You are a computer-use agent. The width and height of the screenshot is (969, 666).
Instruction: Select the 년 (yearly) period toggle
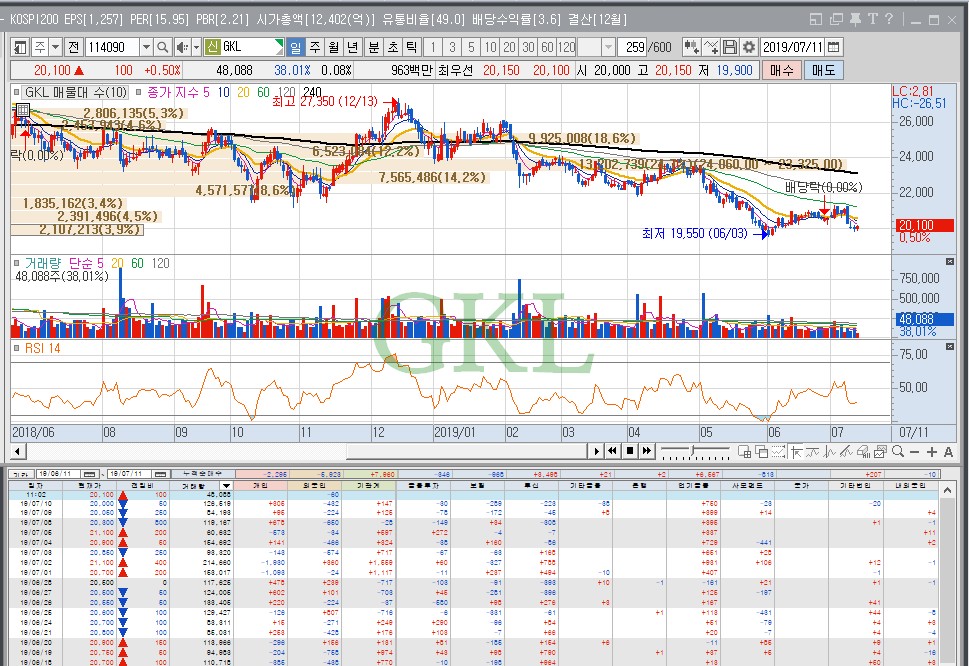click(353, 47)
